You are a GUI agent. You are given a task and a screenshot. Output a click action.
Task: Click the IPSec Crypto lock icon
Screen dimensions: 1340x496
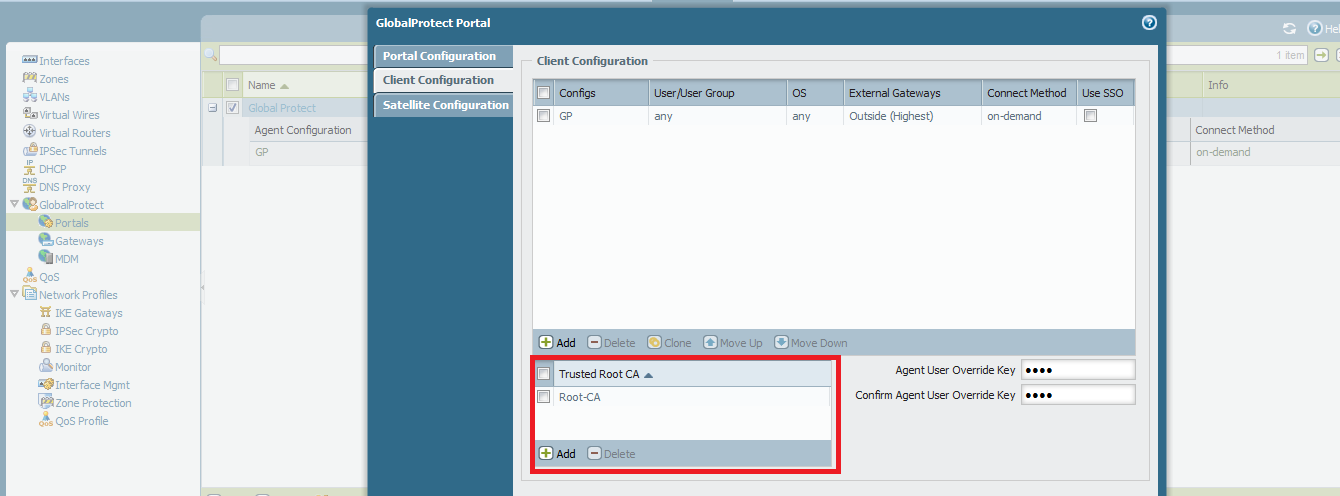pyautogui.click(x=46, y=331)
